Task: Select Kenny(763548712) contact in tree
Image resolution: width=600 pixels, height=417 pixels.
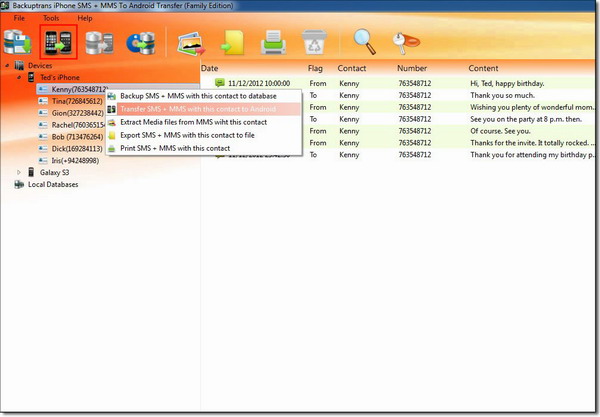Action: [x=79, y=89]
